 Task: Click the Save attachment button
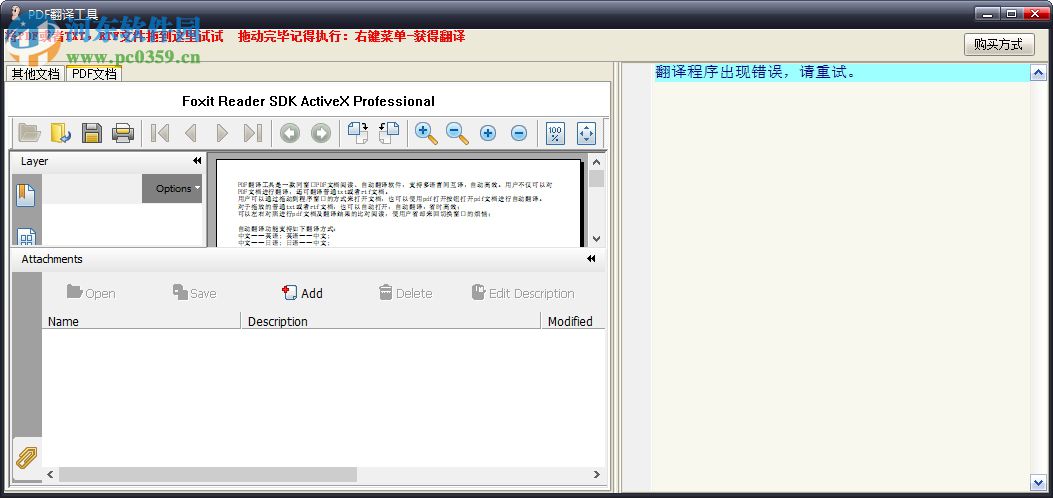coord(194,293)
